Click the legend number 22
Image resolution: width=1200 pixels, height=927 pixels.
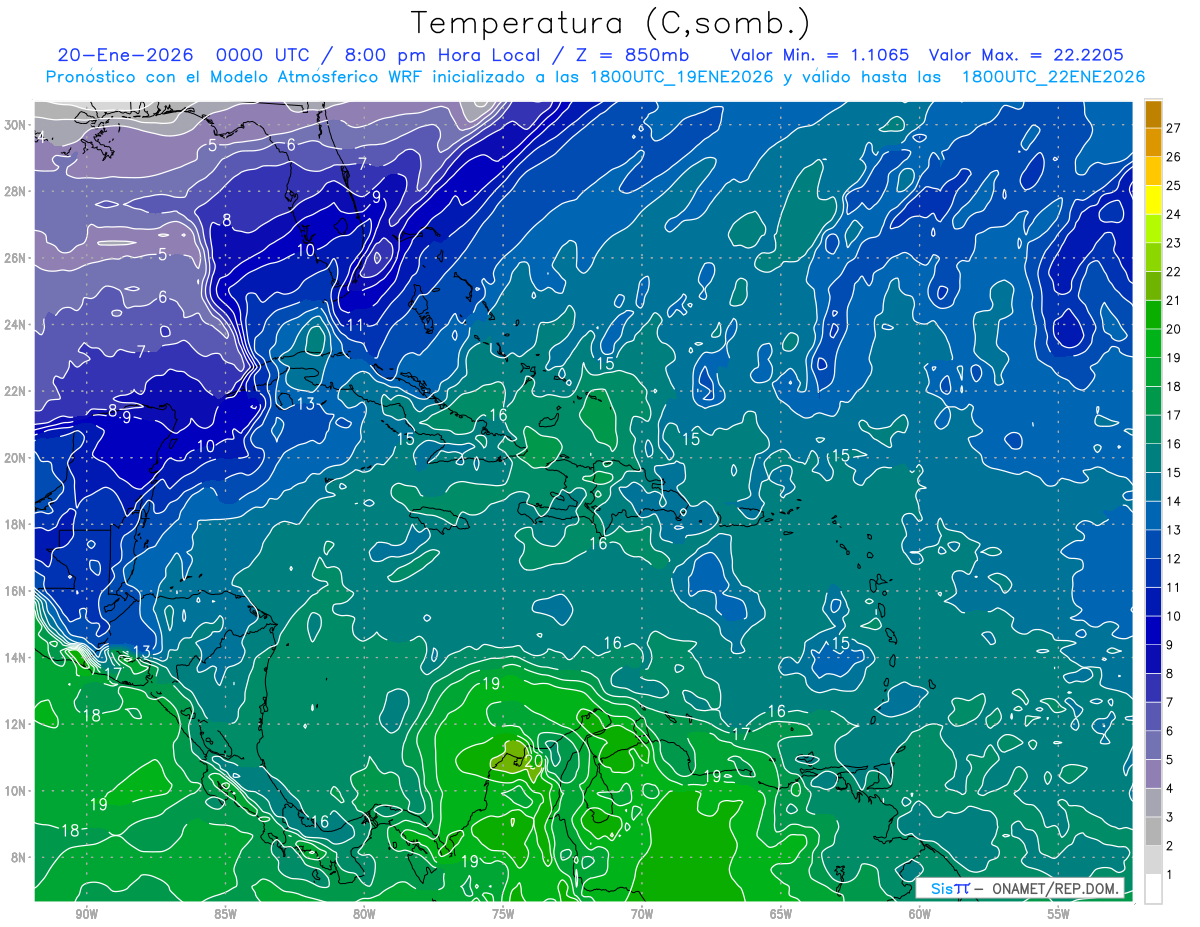pos(1174,271)
